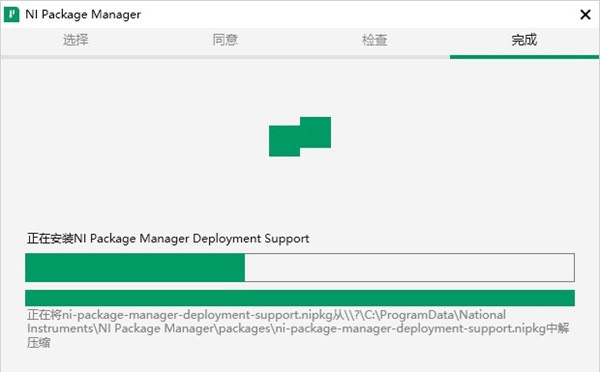Click the empty white part of overall progress bar

click(x=409, y=268)
